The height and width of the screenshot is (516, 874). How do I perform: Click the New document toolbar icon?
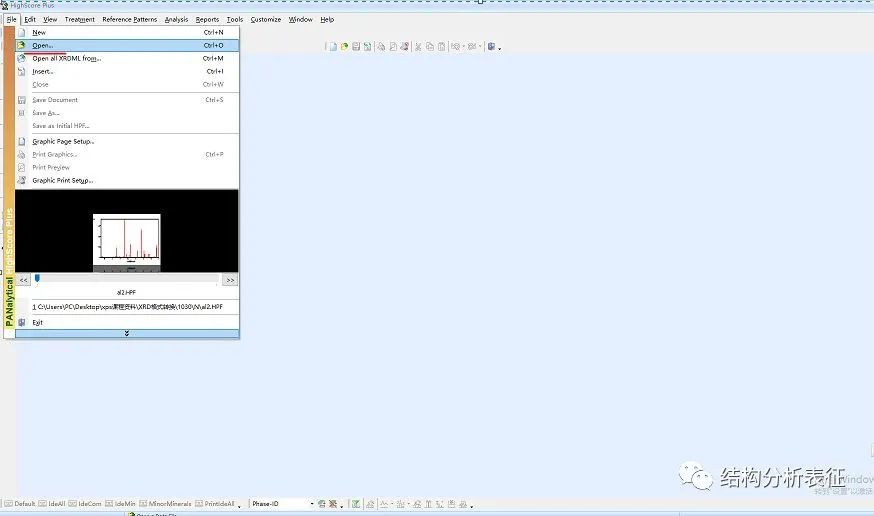pyautogui.click(x=333, y=47)
